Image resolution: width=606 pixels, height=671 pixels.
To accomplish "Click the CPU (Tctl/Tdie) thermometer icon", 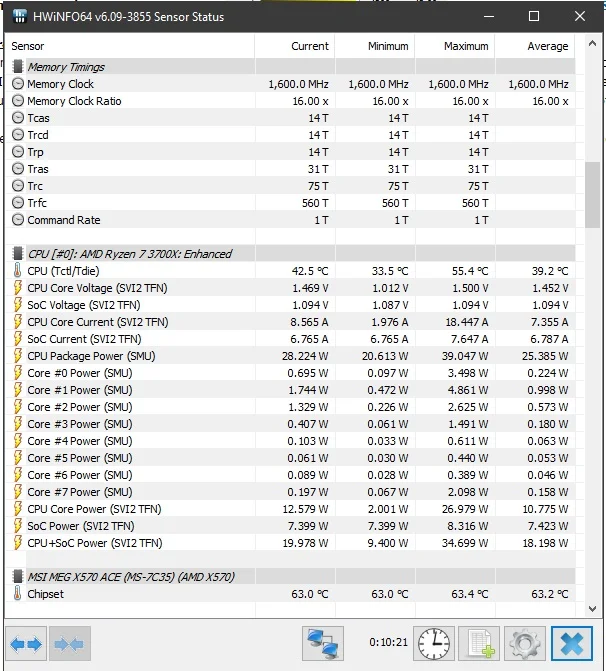I will 18,271.
